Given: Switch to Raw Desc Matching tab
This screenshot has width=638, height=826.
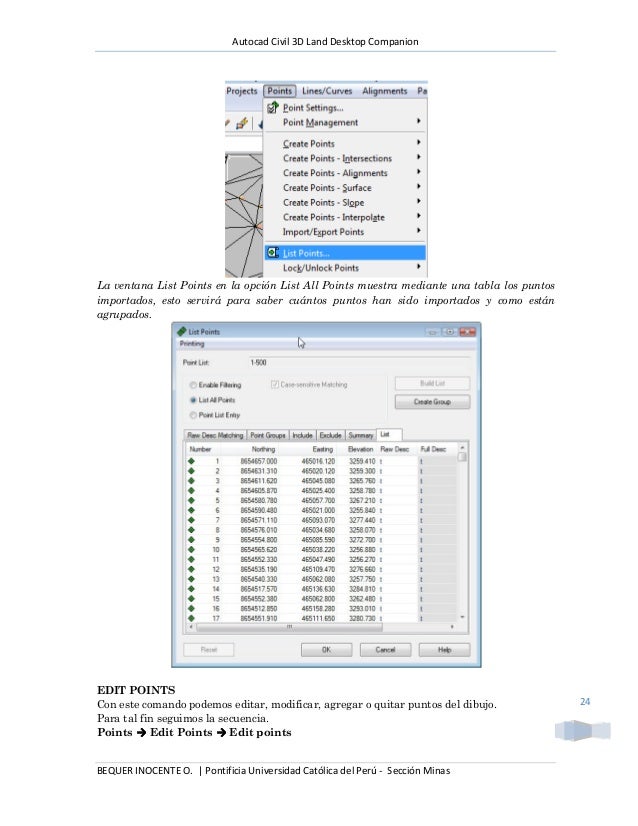Looking at the screenshot, I should point(215,435).
